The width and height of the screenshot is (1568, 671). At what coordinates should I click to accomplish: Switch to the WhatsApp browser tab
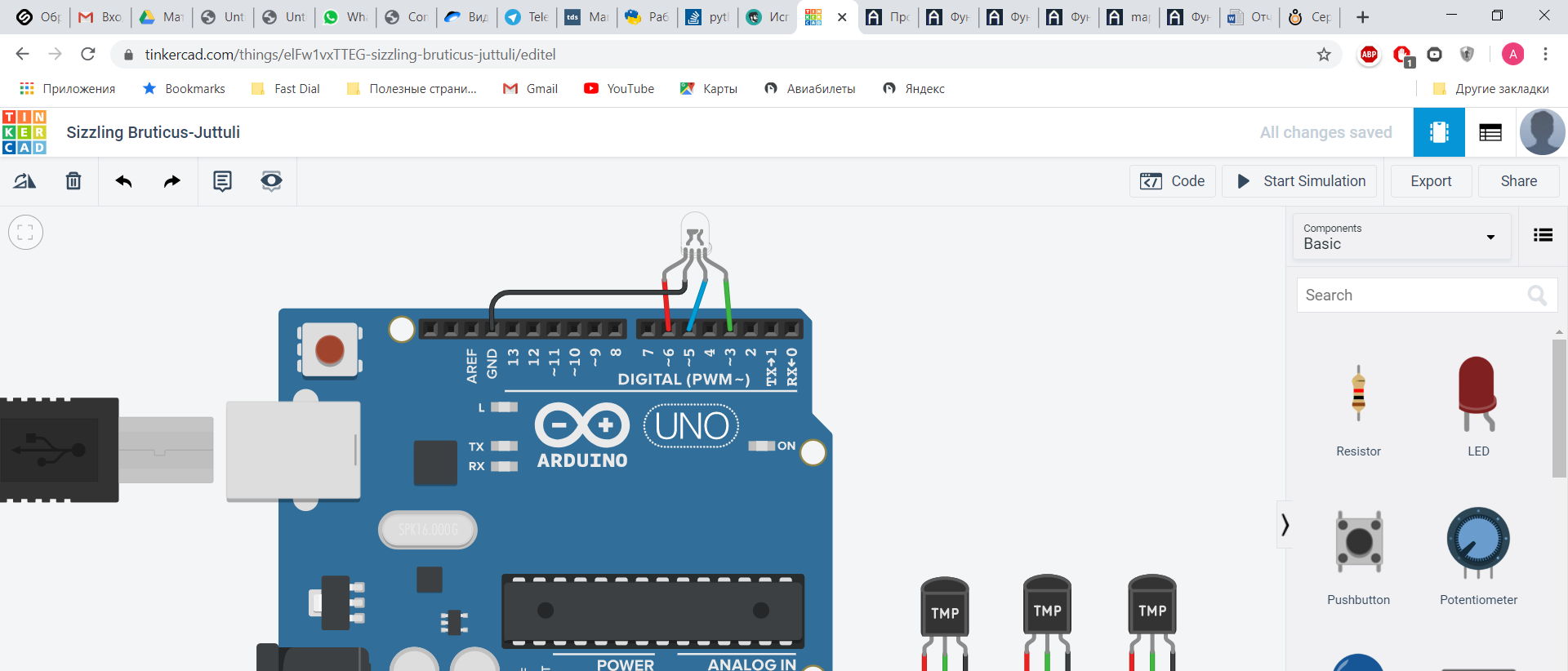click(345, 17)
